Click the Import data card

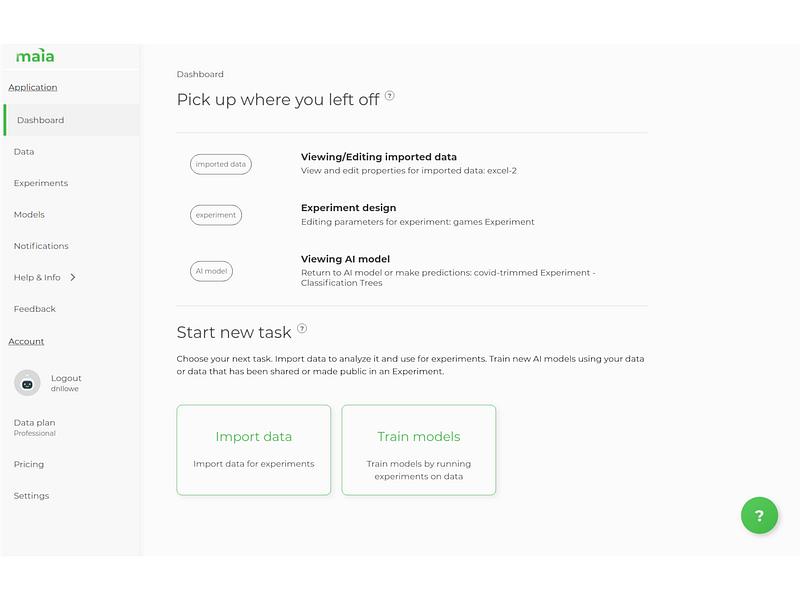coord(254,450)
